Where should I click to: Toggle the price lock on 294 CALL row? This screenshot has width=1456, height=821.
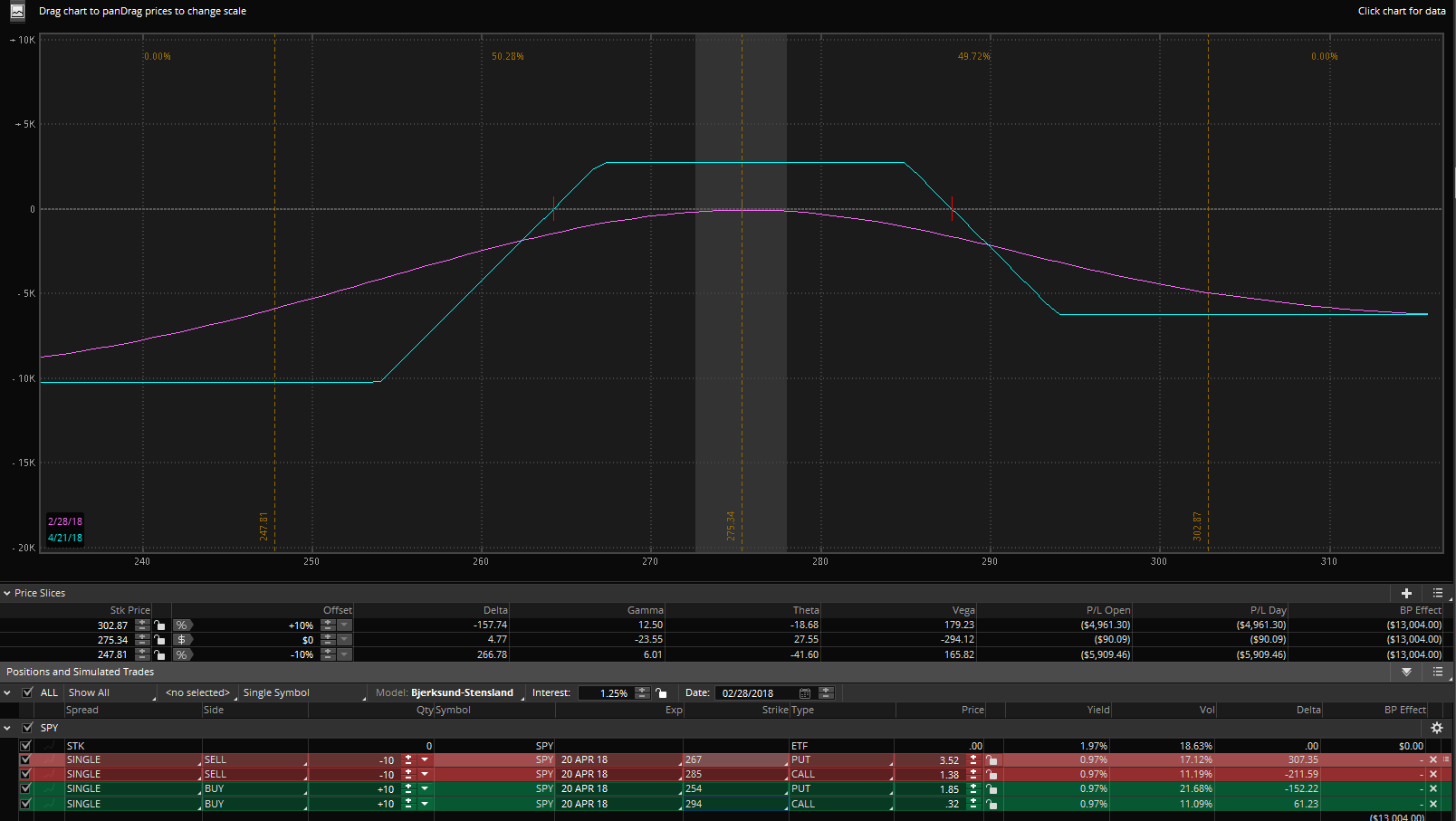pos(991,804)
